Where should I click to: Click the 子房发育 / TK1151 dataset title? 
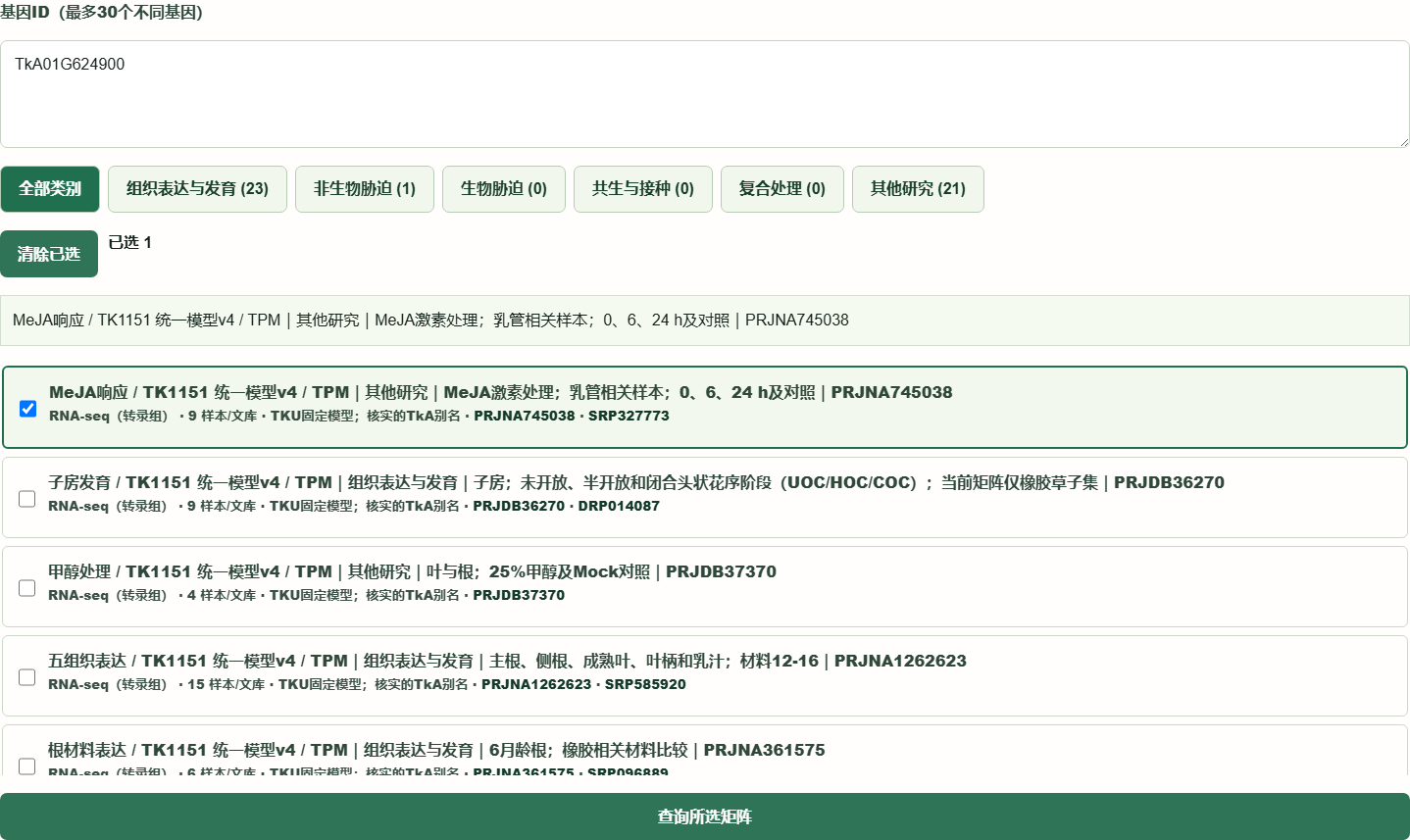(x=636, y=482)
